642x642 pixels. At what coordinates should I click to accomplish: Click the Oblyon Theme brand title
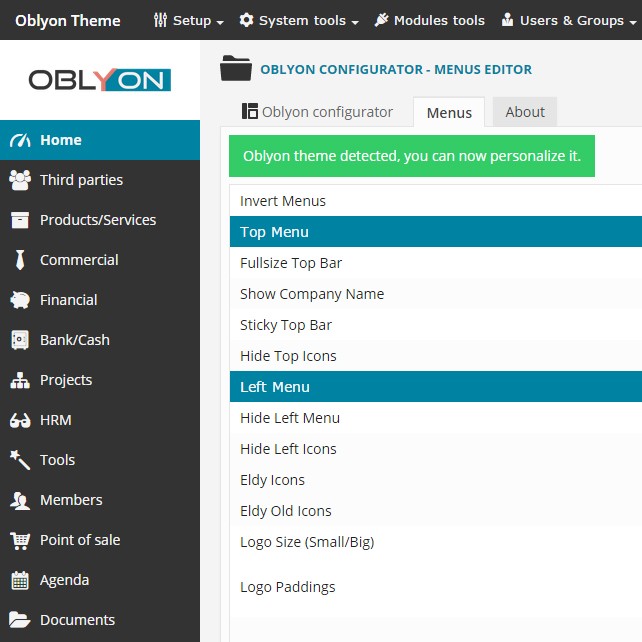point(68,20)
